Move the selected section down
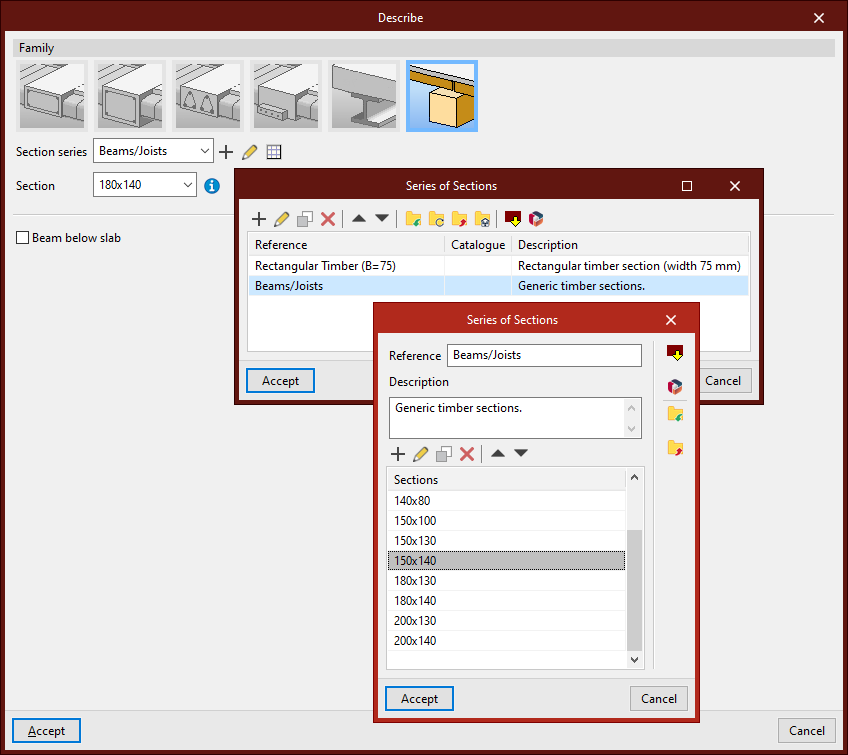Screen dimensions: 848x755 521,453
